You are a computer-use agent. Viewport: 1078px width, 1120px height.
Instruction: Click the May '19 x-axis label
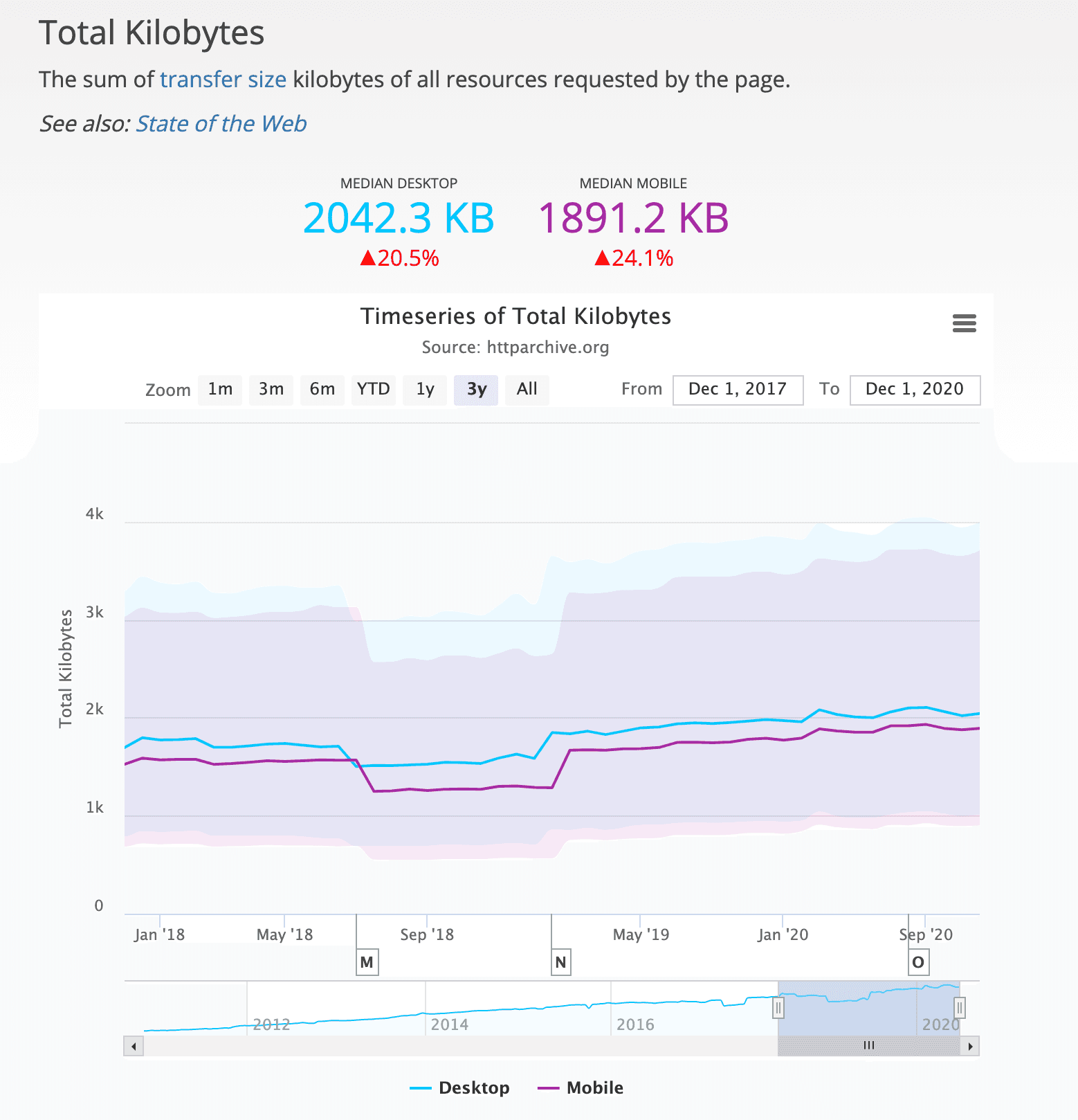pyautogui.click(x=641, y=935)
